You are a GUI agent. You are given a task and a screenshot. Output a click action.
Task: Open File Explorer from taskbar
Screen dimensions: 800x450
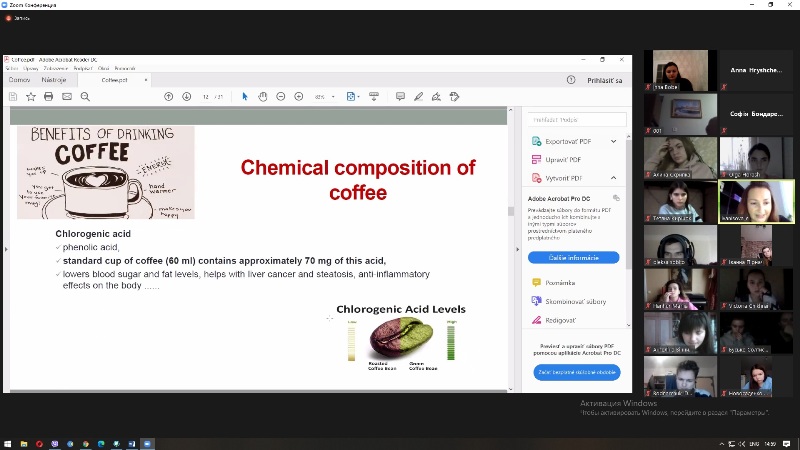click(x=24, y=444)
